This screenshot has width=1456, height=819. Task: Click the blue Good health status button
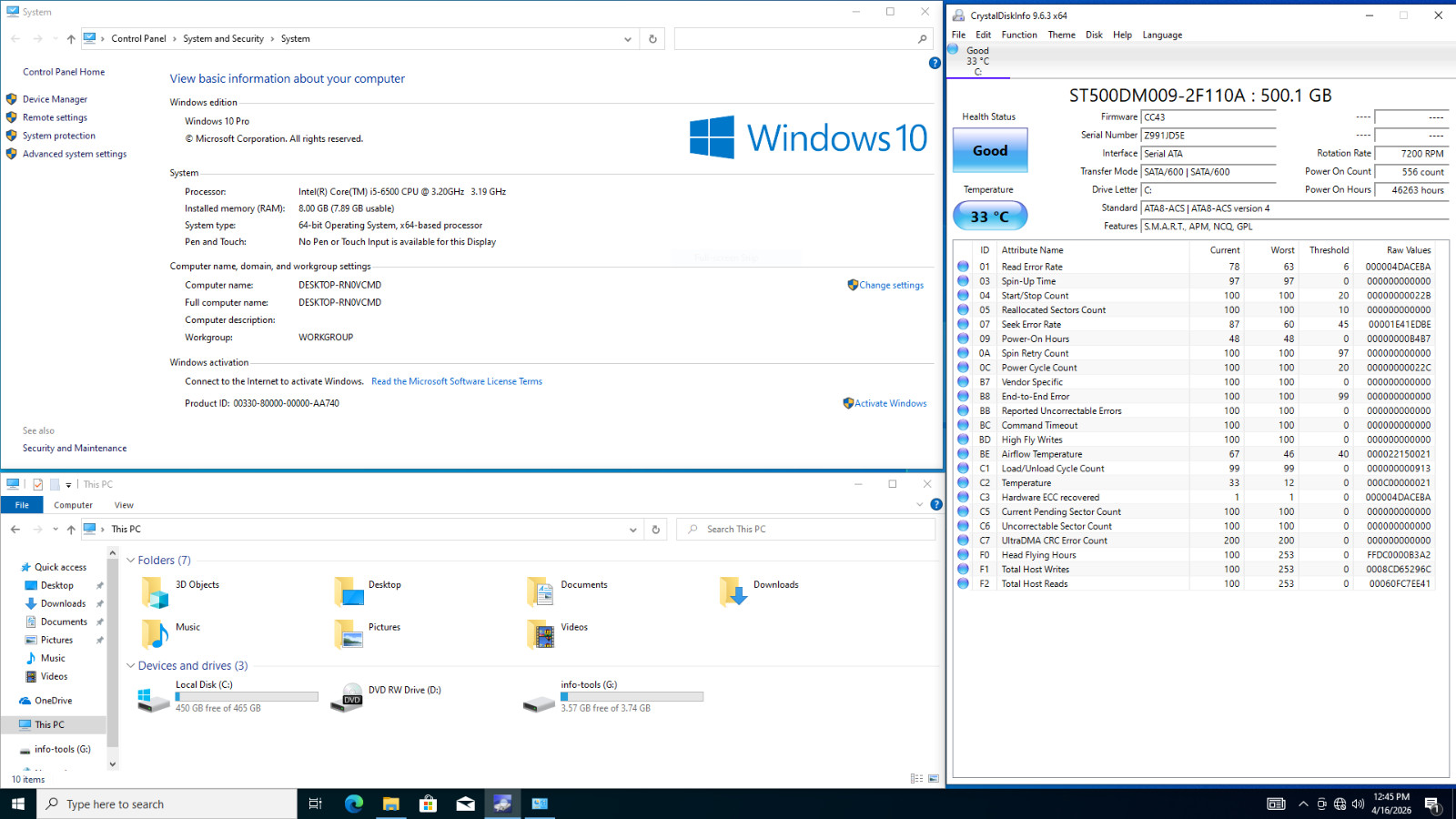coord(990,150)
